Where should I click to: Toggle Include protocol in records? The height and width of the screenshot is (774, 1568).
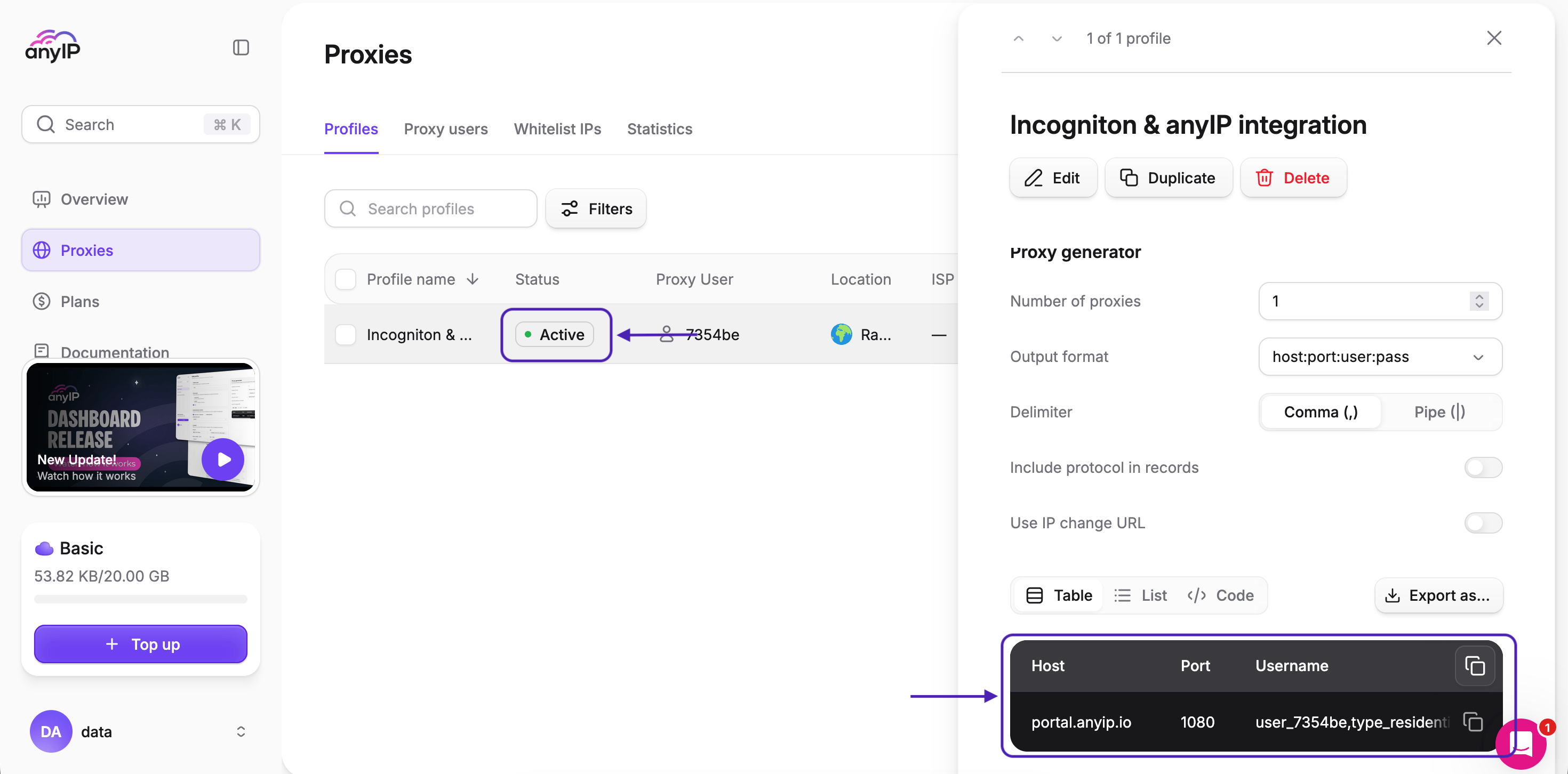point(1483,467)
